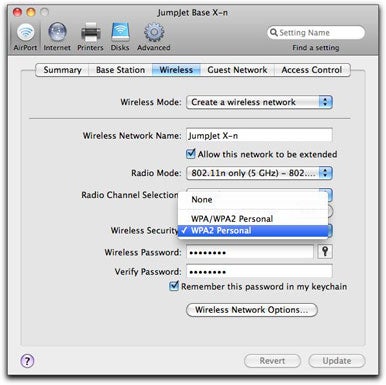Open the AirPort settings pane
This screenshot has height=385, width=386.
pos(25,37)
